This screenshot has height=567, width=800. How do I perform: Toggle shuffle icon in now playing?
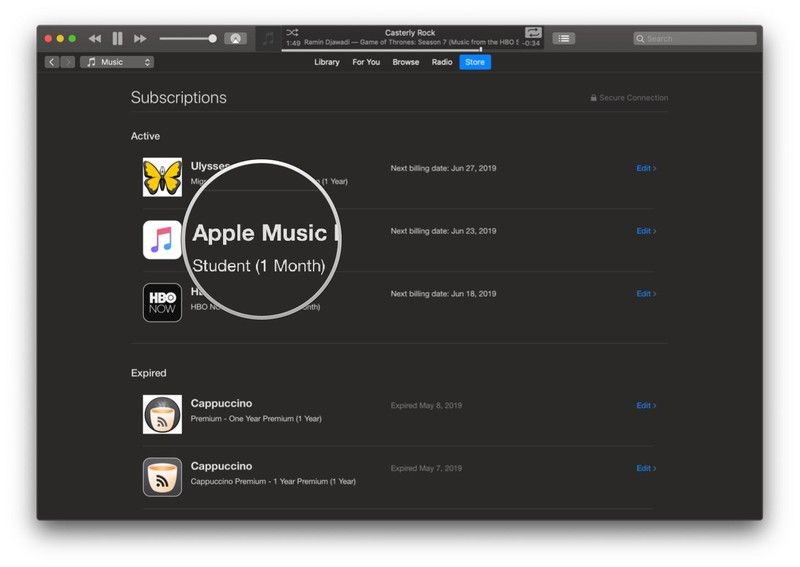[x=292, y=33]
